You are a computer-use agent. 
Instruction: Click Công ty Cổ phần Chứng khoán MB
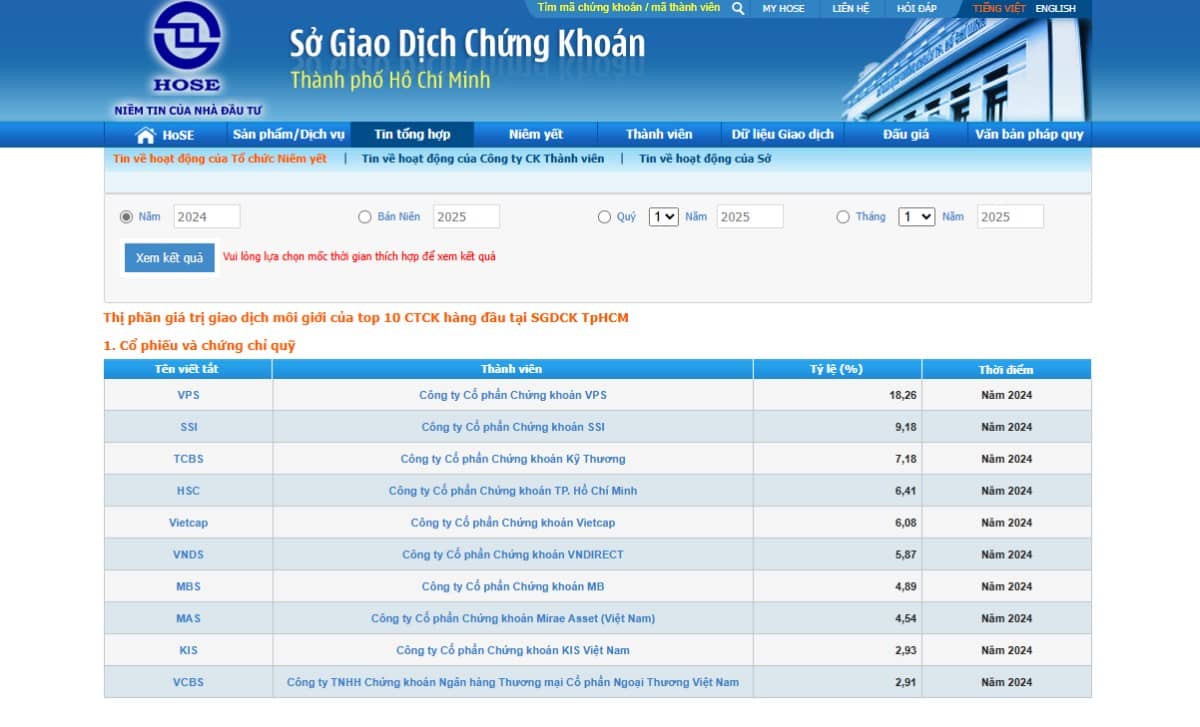point(513,587)
